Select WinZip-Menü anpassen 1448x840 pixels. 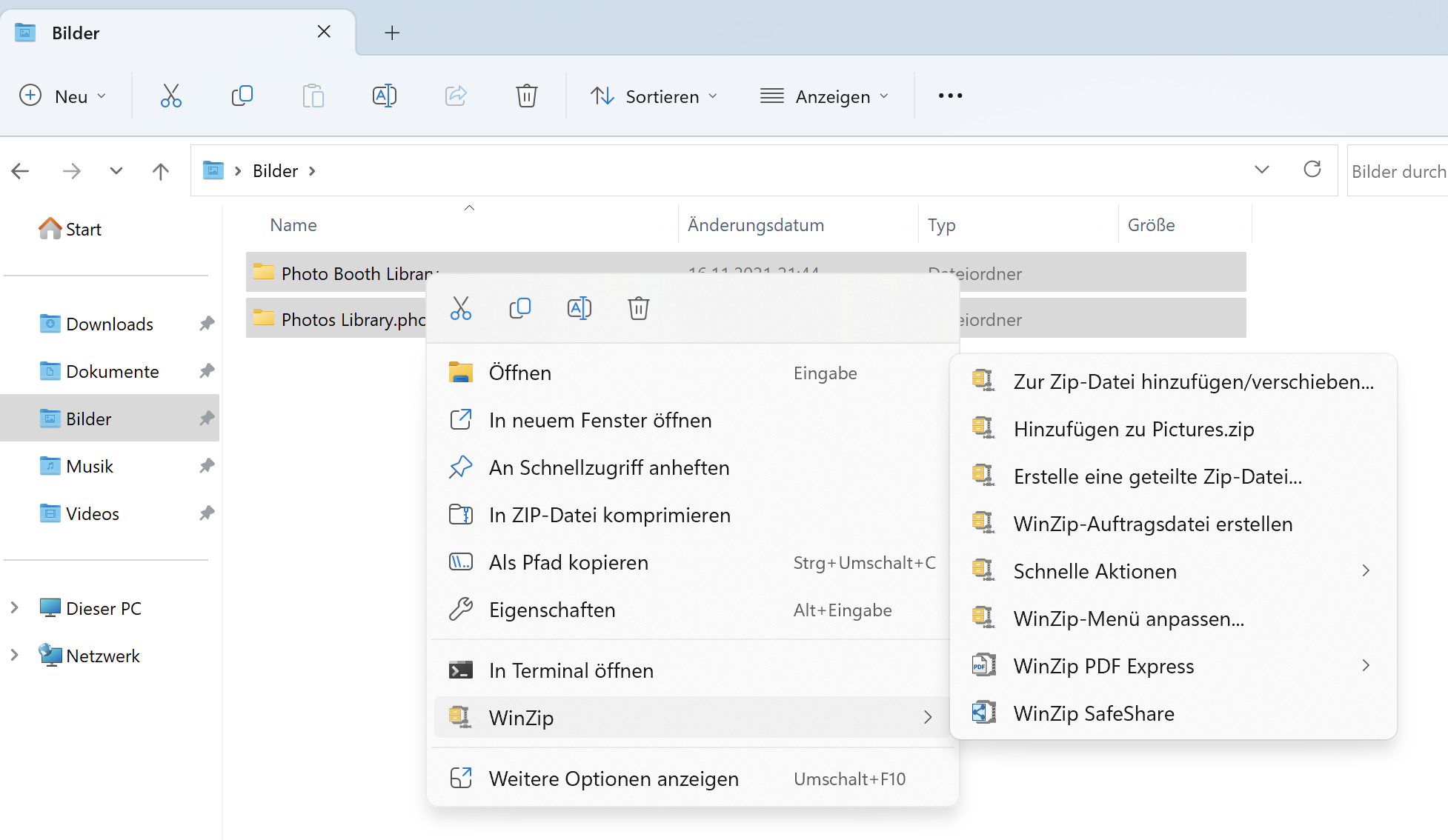1173,619
